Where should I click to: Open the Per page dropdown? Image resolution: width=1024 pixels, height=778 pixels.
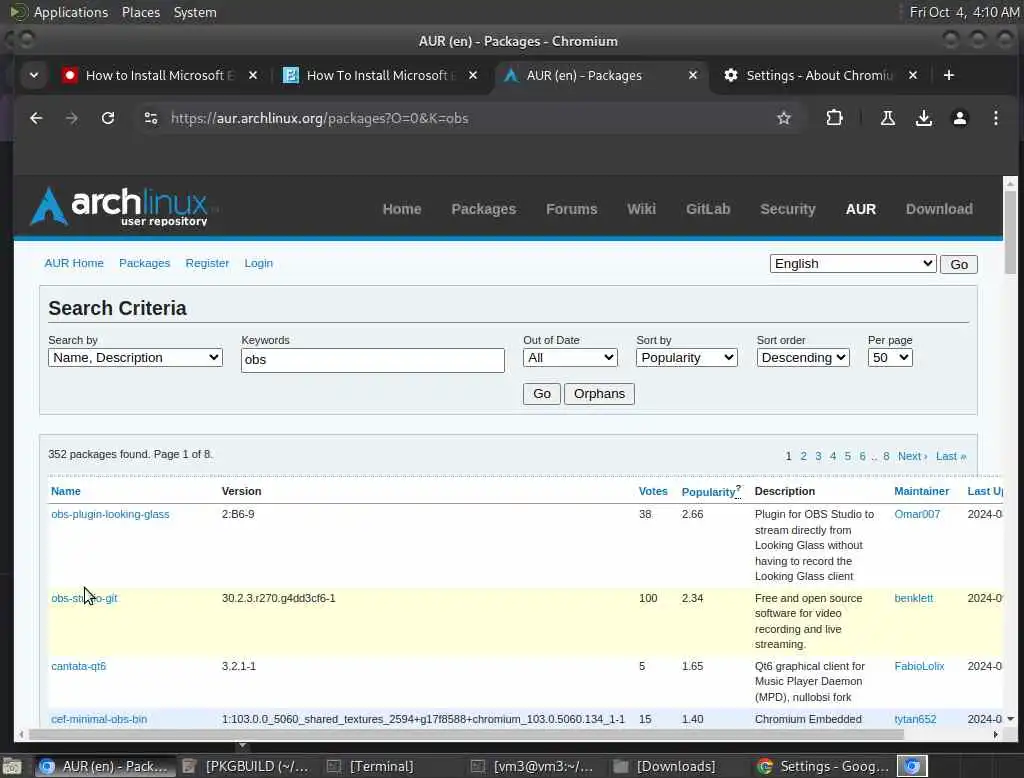coord(890,357)
